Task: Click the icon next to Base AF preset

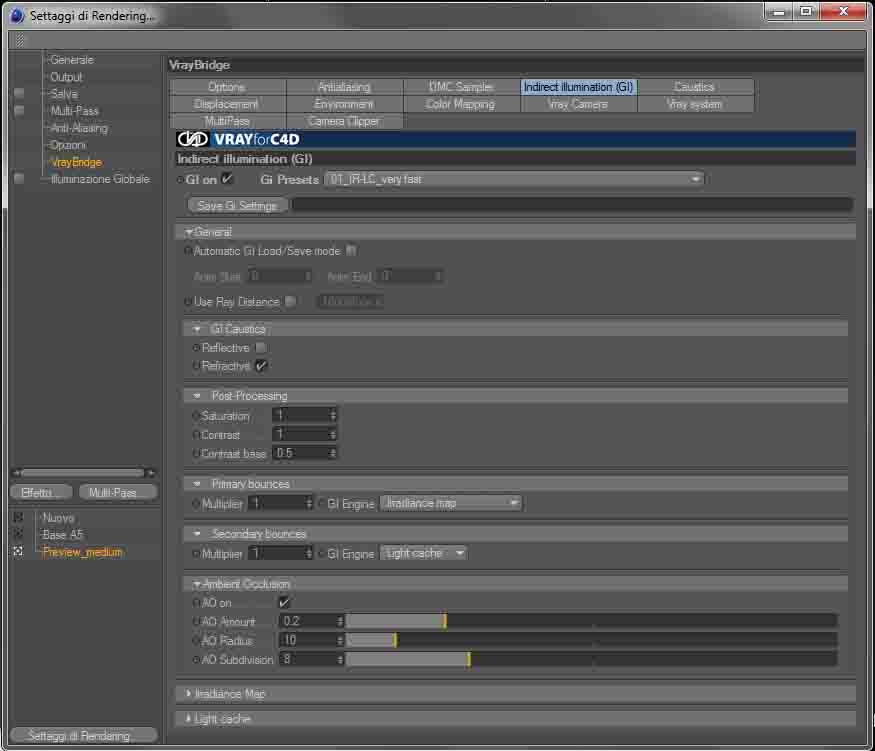Action: point(18,534)
